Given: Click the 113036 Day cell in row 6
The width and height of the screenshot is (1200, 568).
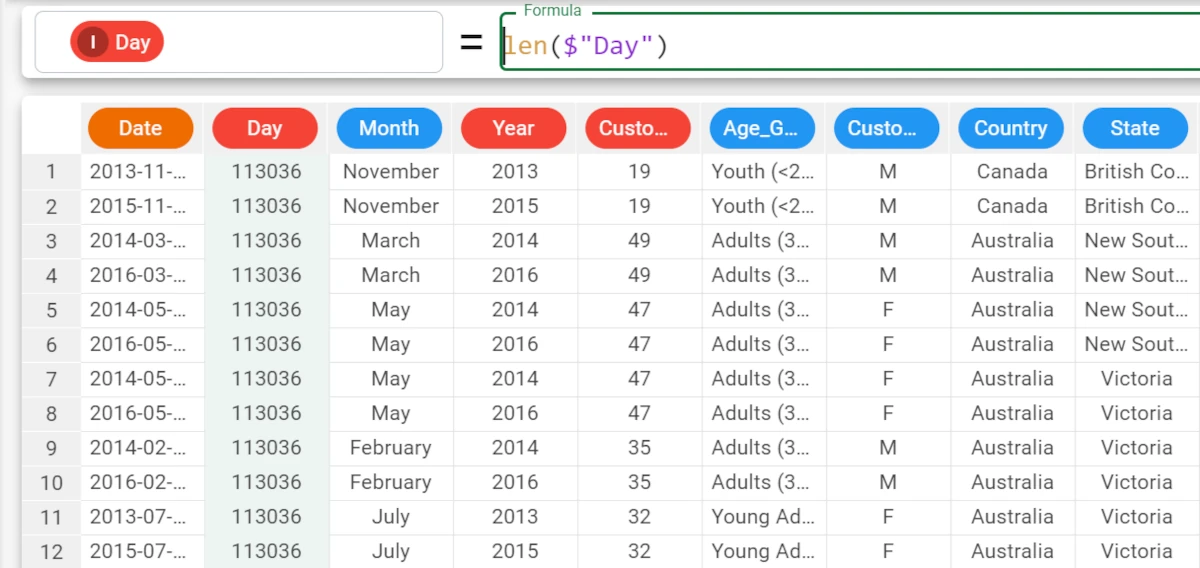Looking at the screenshot, I should click(266, 344).
